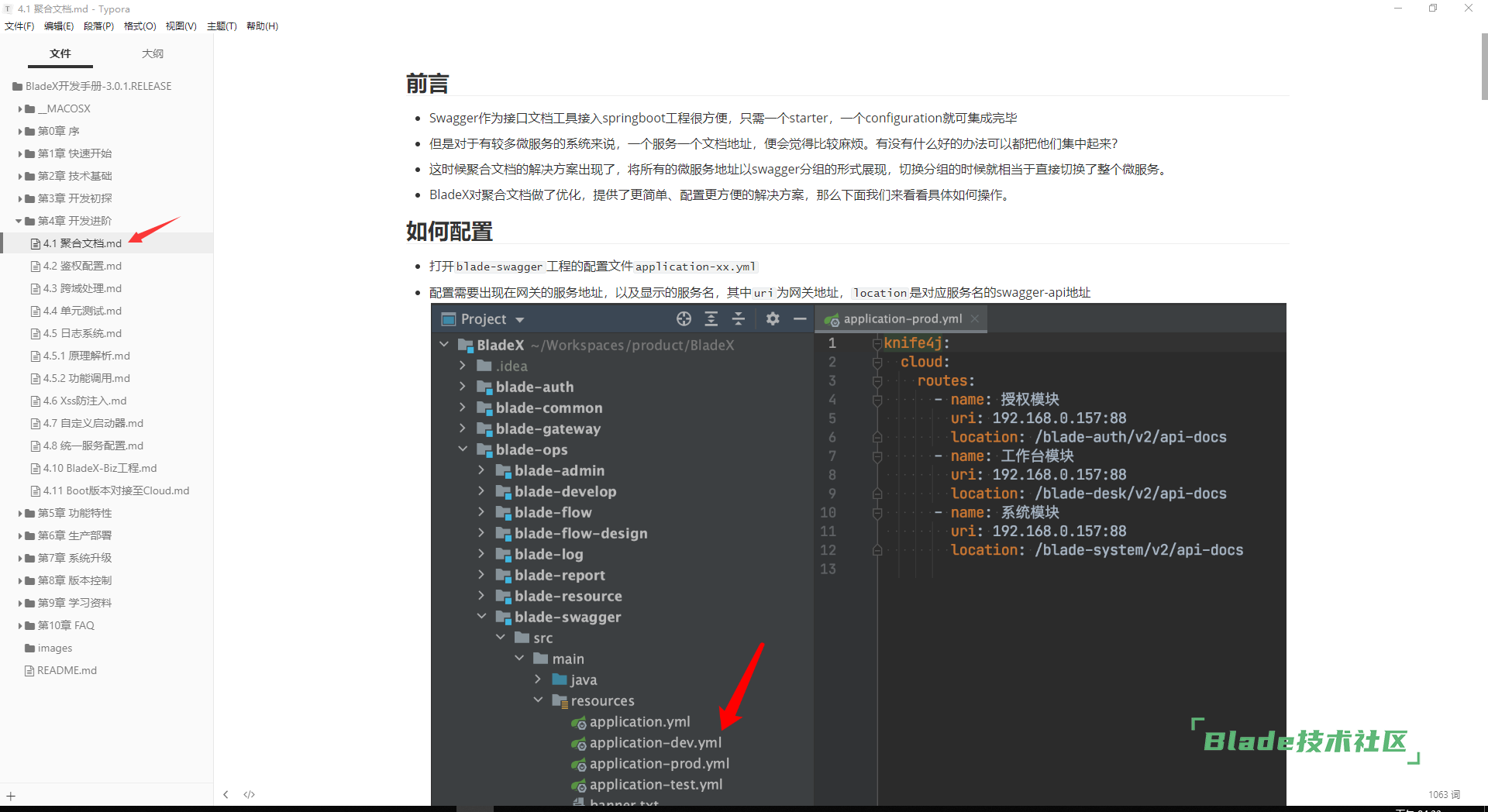
Task: Expand the 第0章 序 folder
Action: click(20, 131)
